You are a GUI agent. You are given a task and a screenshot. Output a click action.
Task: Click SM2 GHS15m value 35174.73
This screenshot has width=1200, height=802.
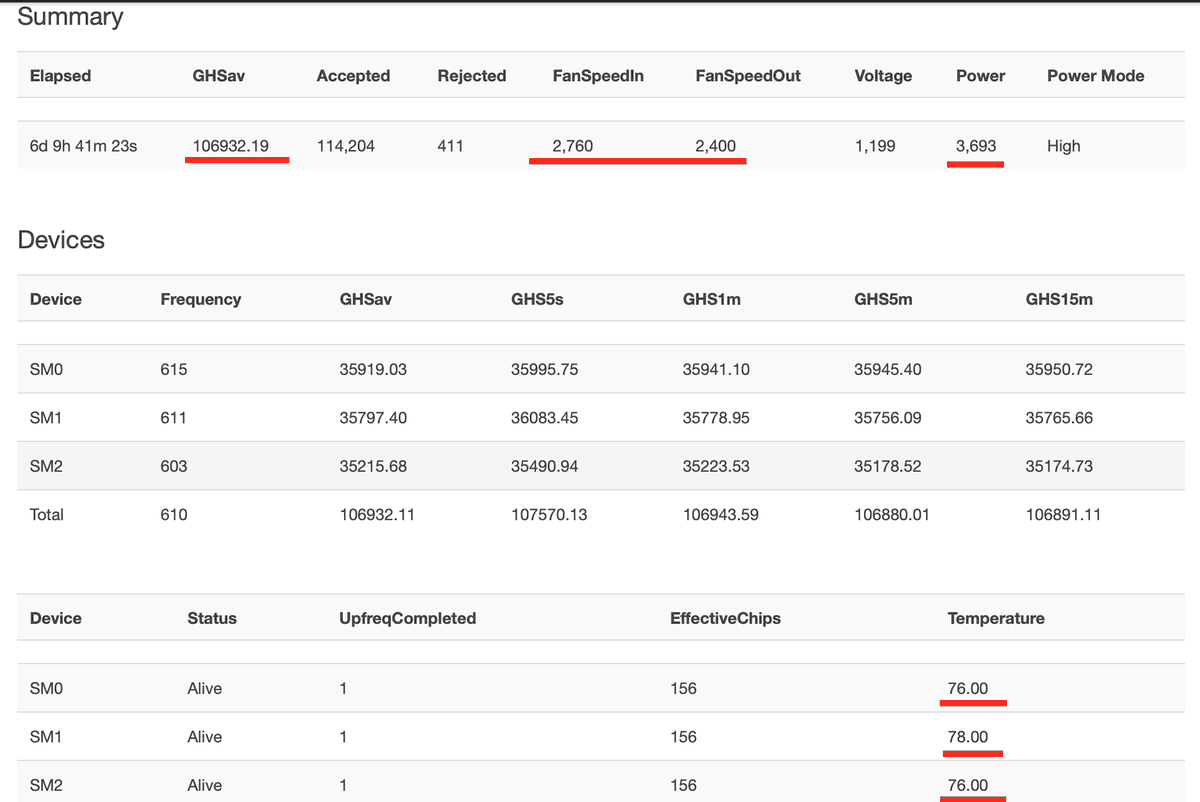coord(1059,466)
